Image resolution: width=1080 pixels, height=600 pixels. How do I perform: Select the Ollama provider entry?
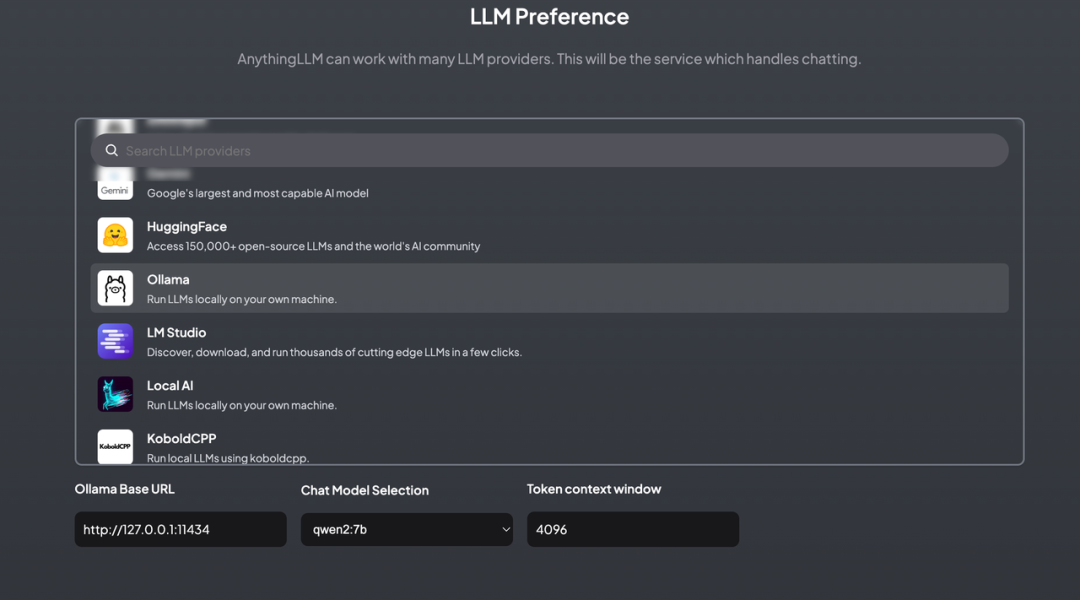(168, 280)
